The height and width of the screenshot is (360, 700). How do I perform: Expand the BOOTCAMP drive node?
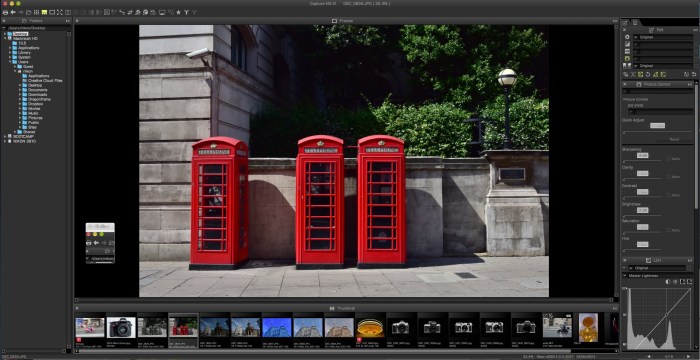5,136
